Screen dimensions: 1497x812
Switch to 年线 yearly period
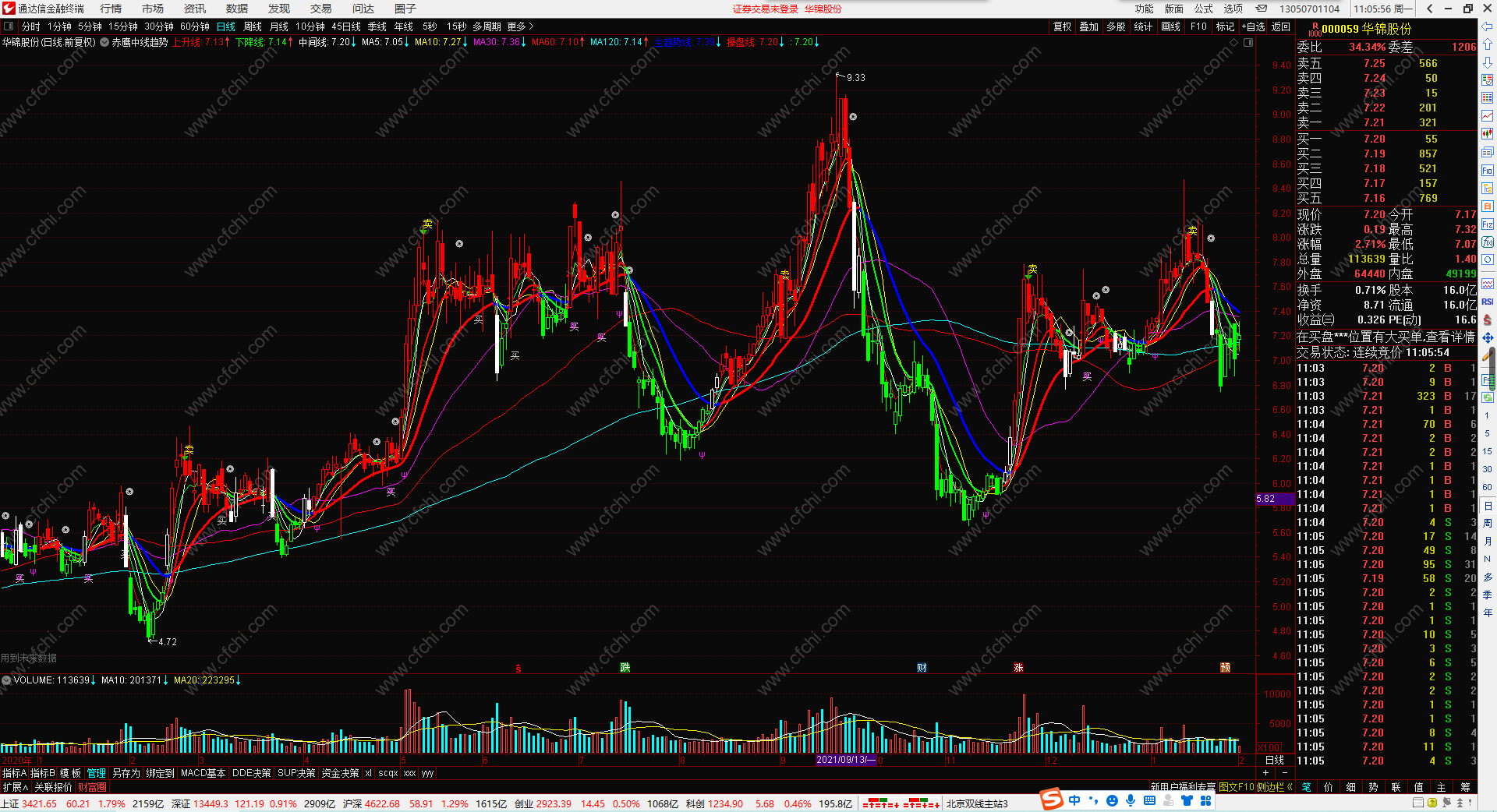click(x=404, y=26)
